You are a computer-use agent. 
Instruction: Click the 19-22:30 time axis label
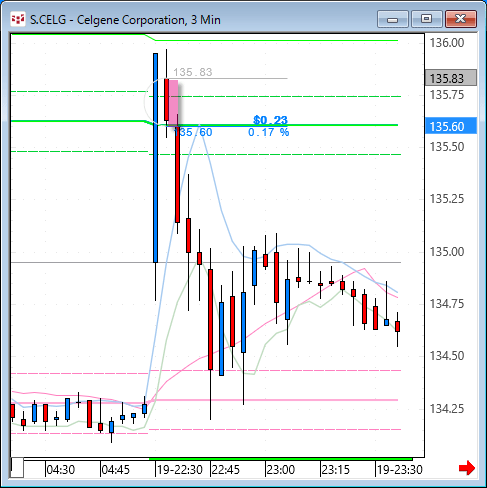180,470
